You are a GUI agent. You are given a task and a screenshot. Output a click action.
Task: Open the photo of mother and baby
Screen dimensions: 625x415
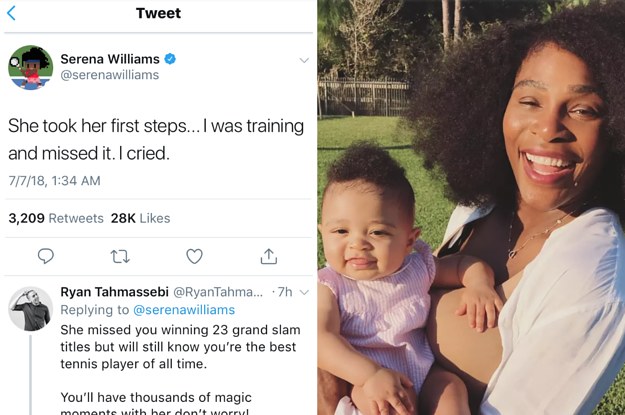[470, 208]
